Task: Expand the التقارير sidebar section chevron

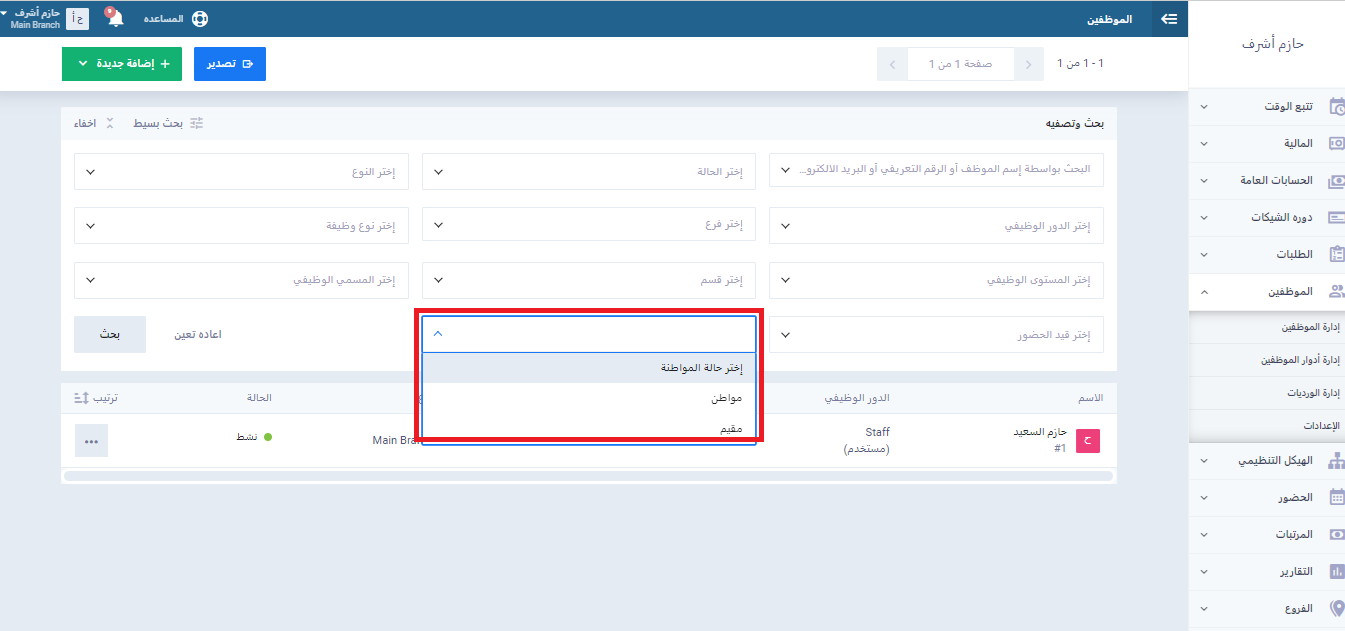Action: 1203,571
